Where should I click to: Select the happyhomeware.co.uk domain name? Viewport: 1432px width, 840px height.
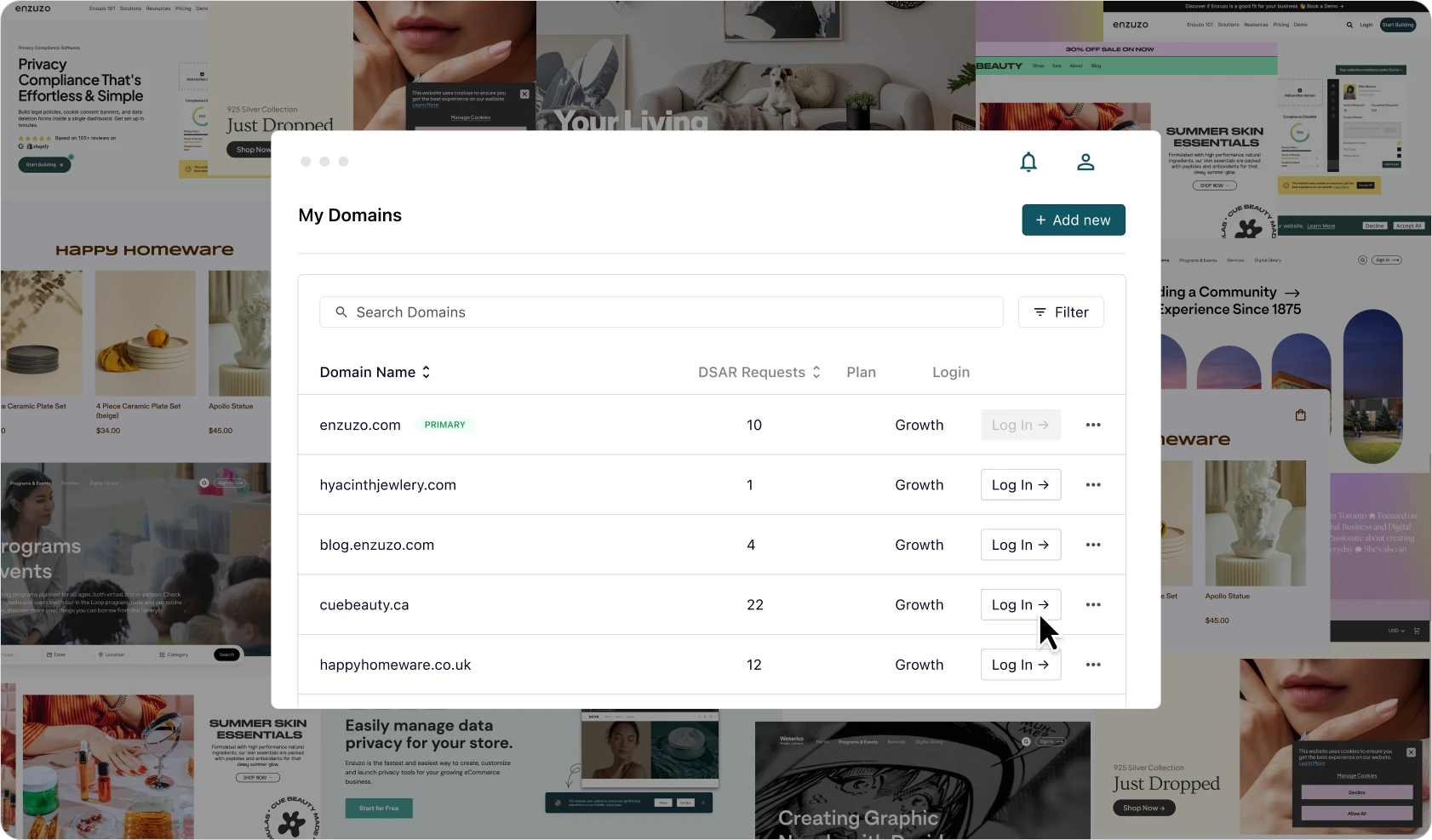pyautogui.click(x=395, y=665)
